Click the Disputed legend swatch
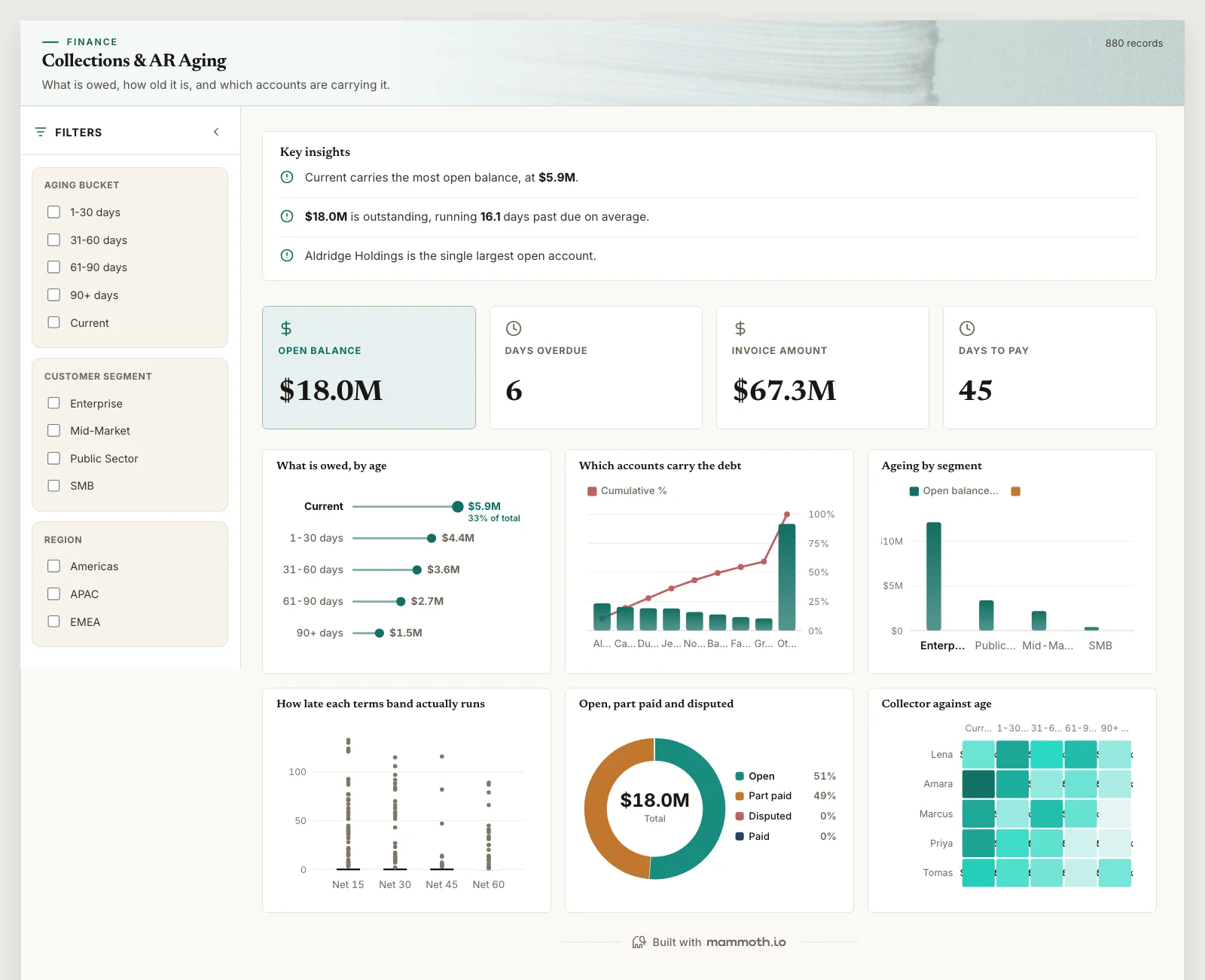This screenshot has height=980, width=1205. click(x=740, y=817)
